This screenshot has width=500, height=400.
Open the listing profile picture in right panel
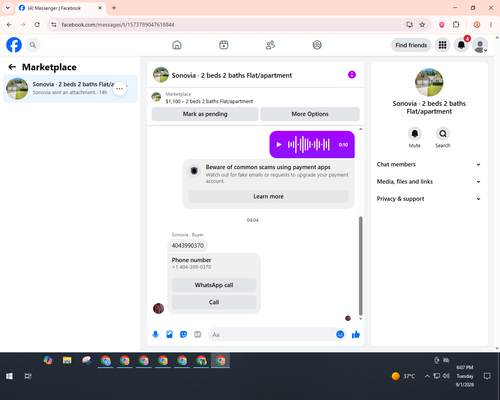click(x=429, y=82)
